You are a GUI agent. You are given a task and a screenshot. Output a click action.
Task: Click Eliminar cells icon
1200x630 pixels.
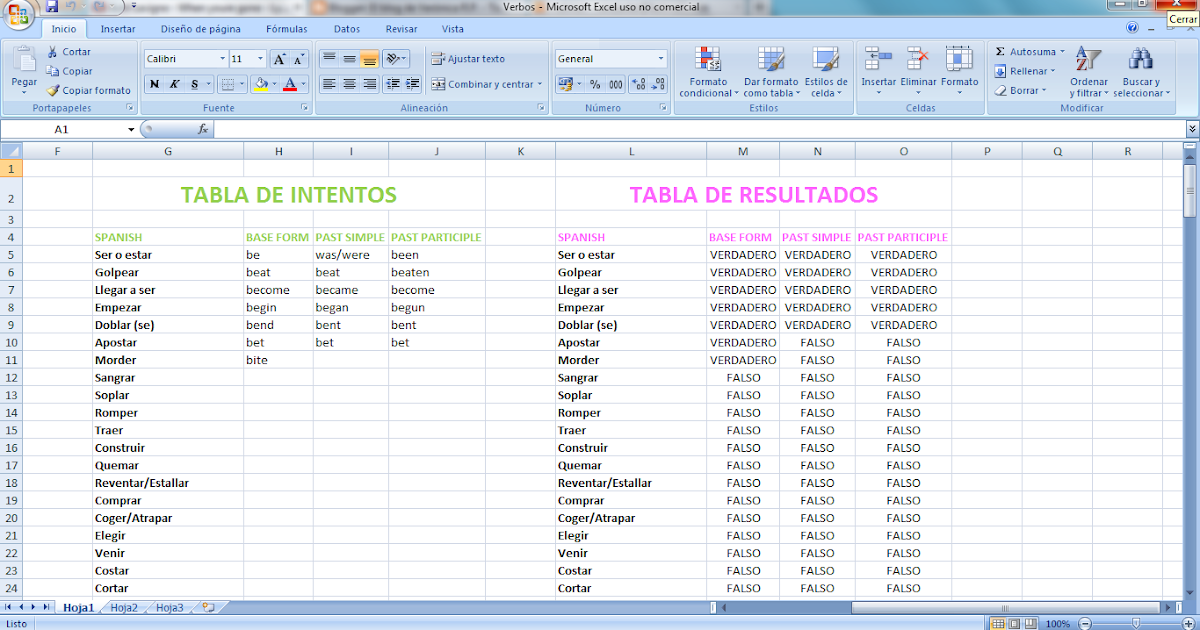(x=918, y=60)
